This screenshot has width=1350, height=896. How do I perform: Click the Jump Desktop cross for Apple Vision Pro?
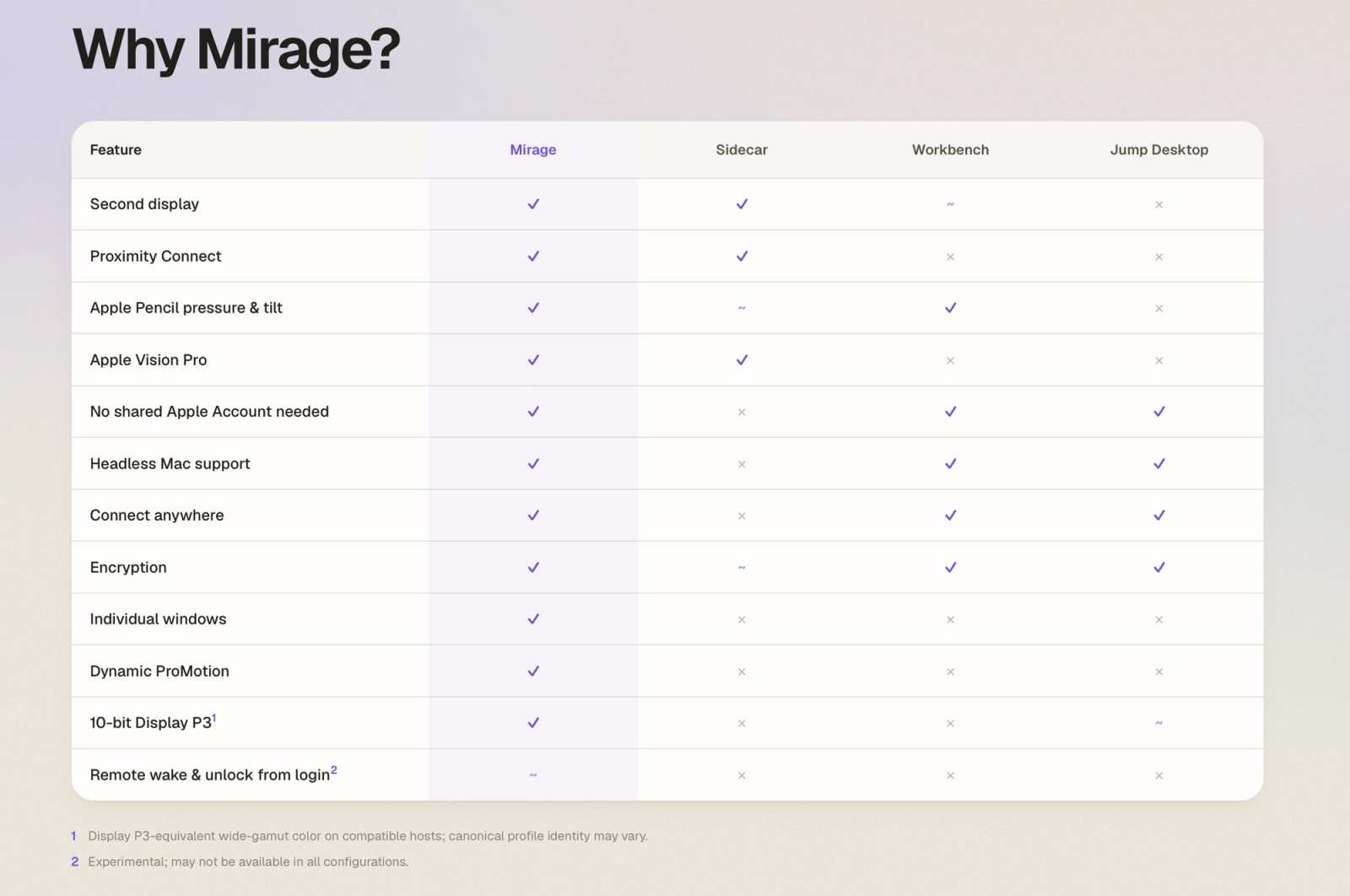click(1159, 361)
